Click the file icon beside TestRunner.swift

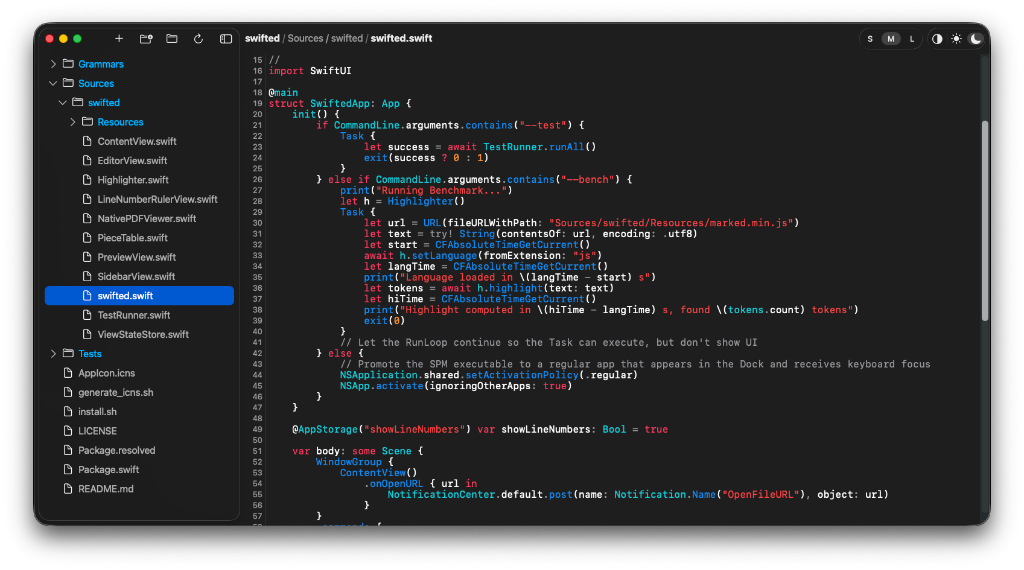87,315
